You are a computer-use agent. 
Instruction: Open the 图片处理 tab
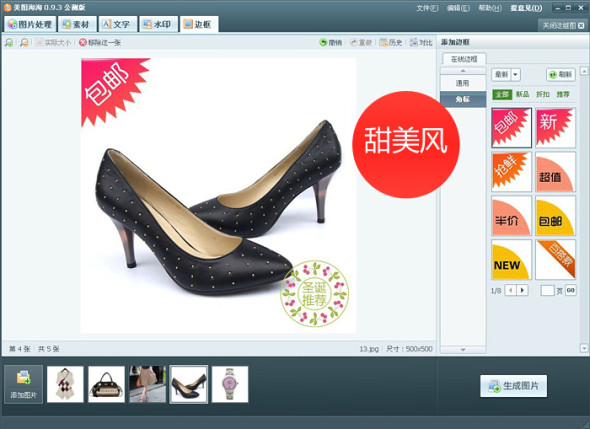coord(30,24)
